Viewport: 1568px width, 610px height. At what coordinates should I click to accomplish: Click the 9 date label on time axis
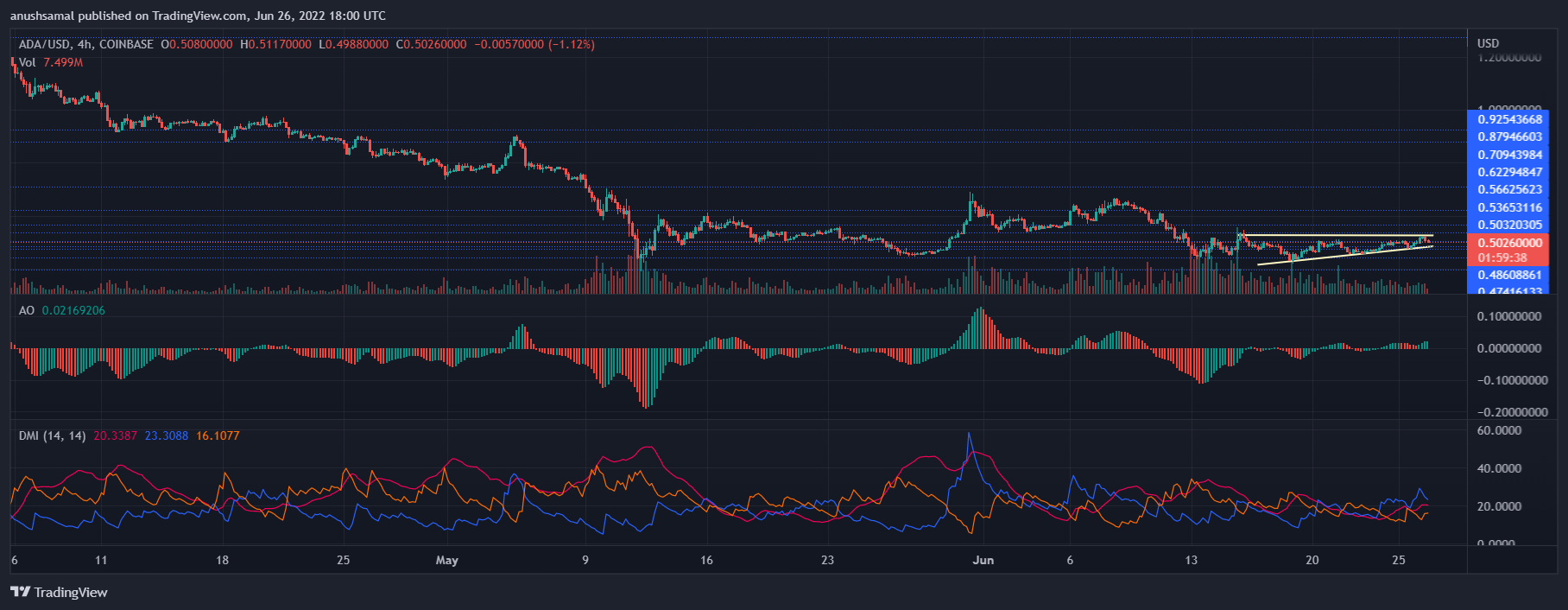(585, 560)
